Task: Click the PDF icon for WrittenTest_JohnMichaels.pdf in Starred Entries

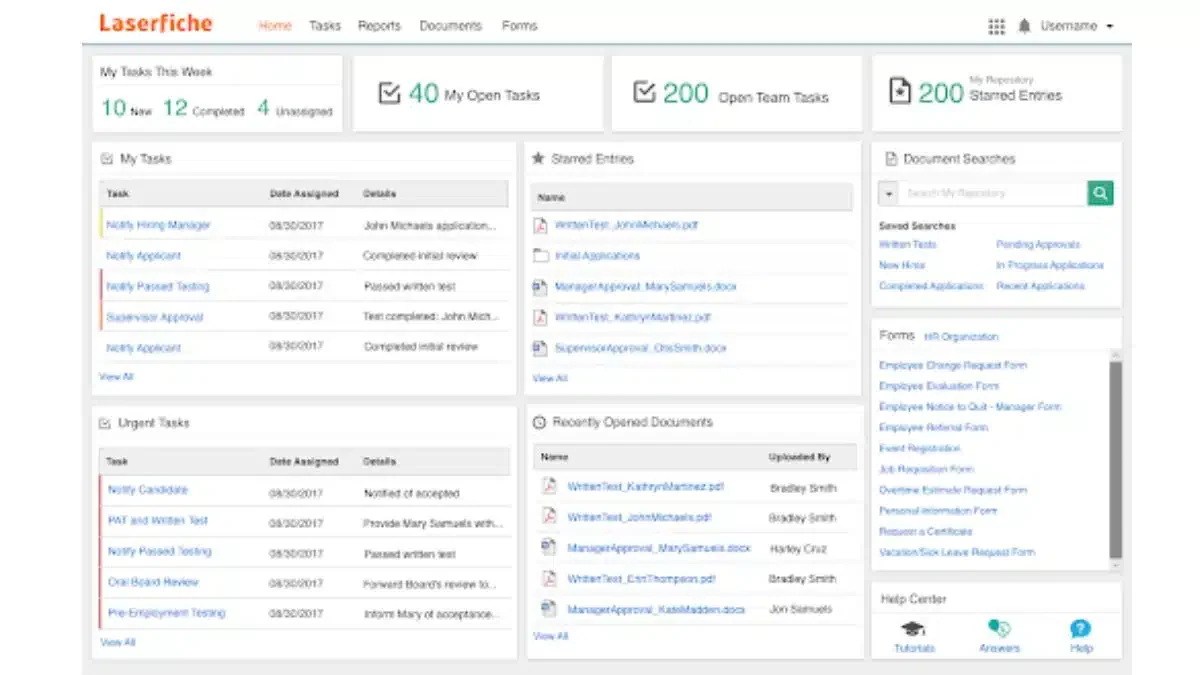Action: click(x=540, y=225)
